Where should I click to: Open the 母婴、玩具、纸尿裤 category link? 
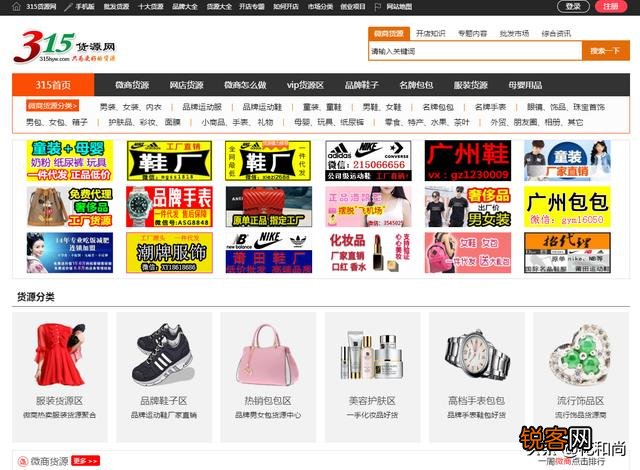[x=329, y=122]
